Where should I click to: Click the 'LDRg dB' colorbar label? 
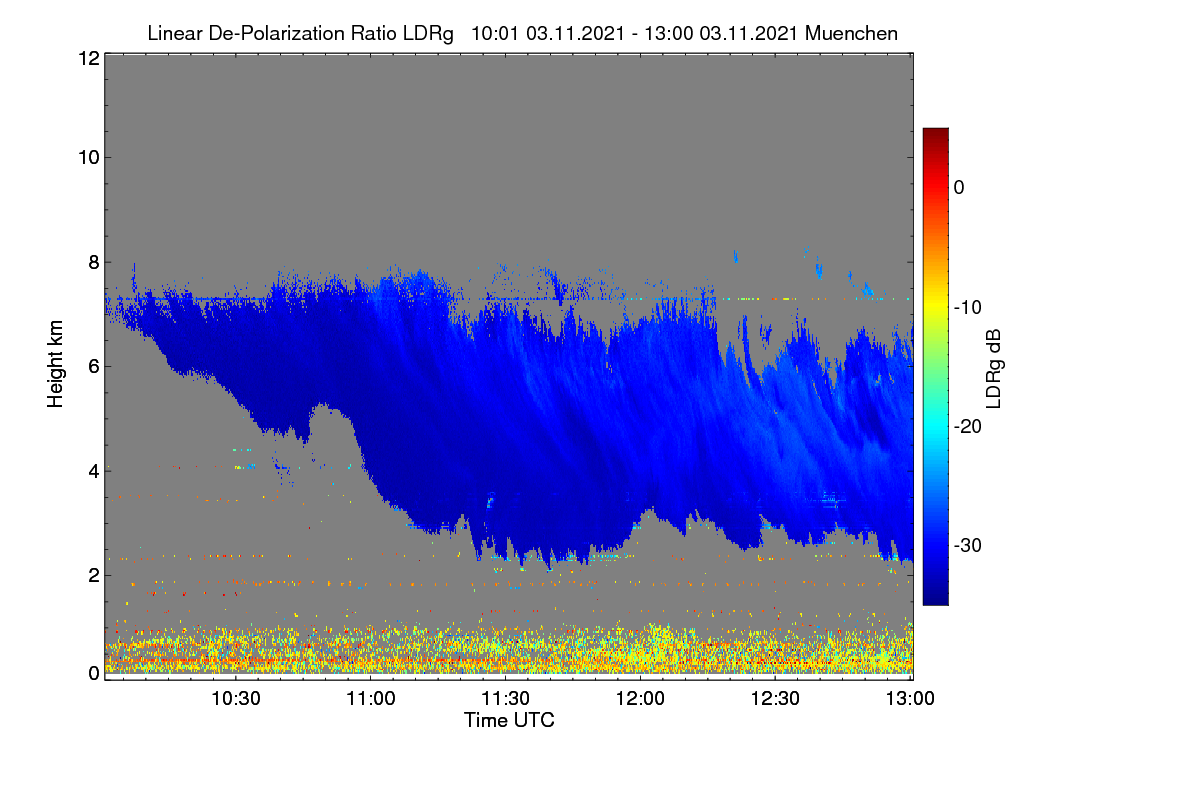pos(993,367)
